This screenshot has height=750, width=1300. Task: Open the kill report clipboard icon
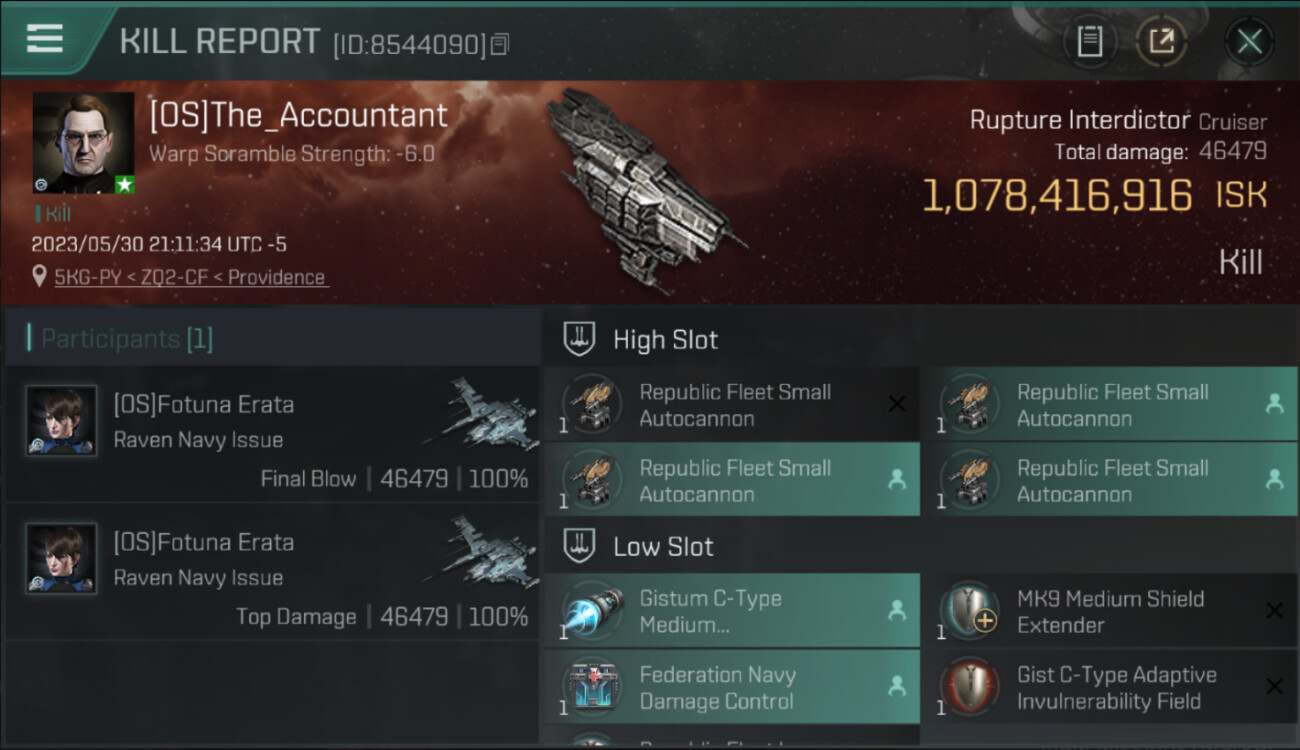click(x=1089, y=41)
